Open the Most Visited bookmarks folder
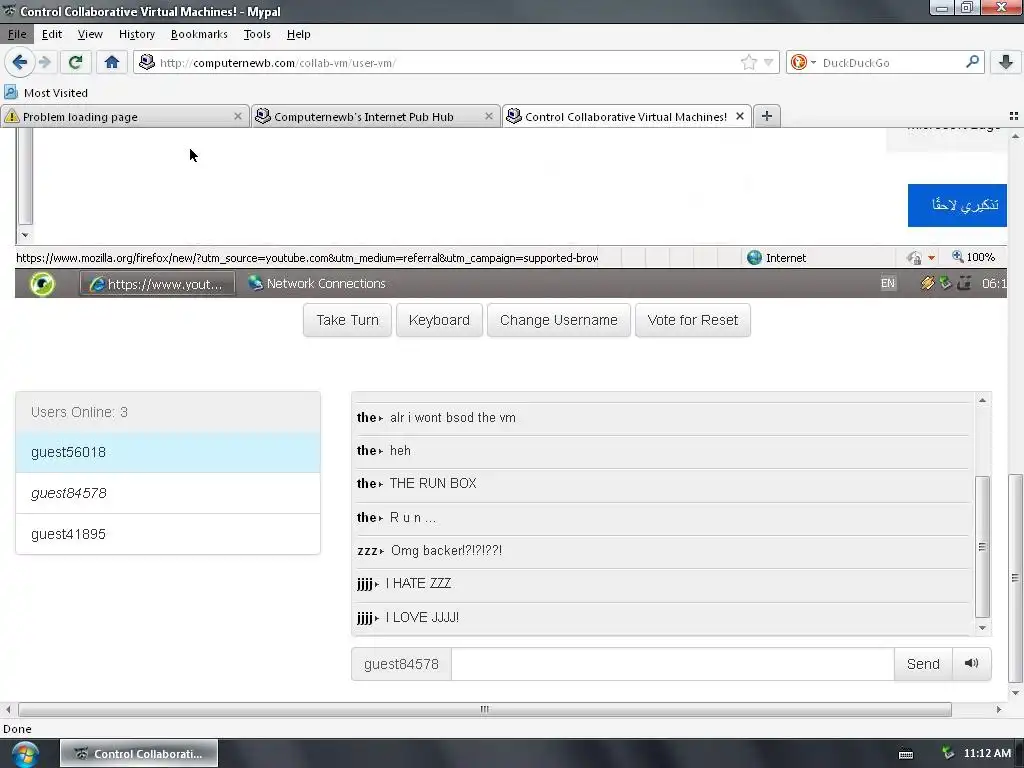 [46, 93]
